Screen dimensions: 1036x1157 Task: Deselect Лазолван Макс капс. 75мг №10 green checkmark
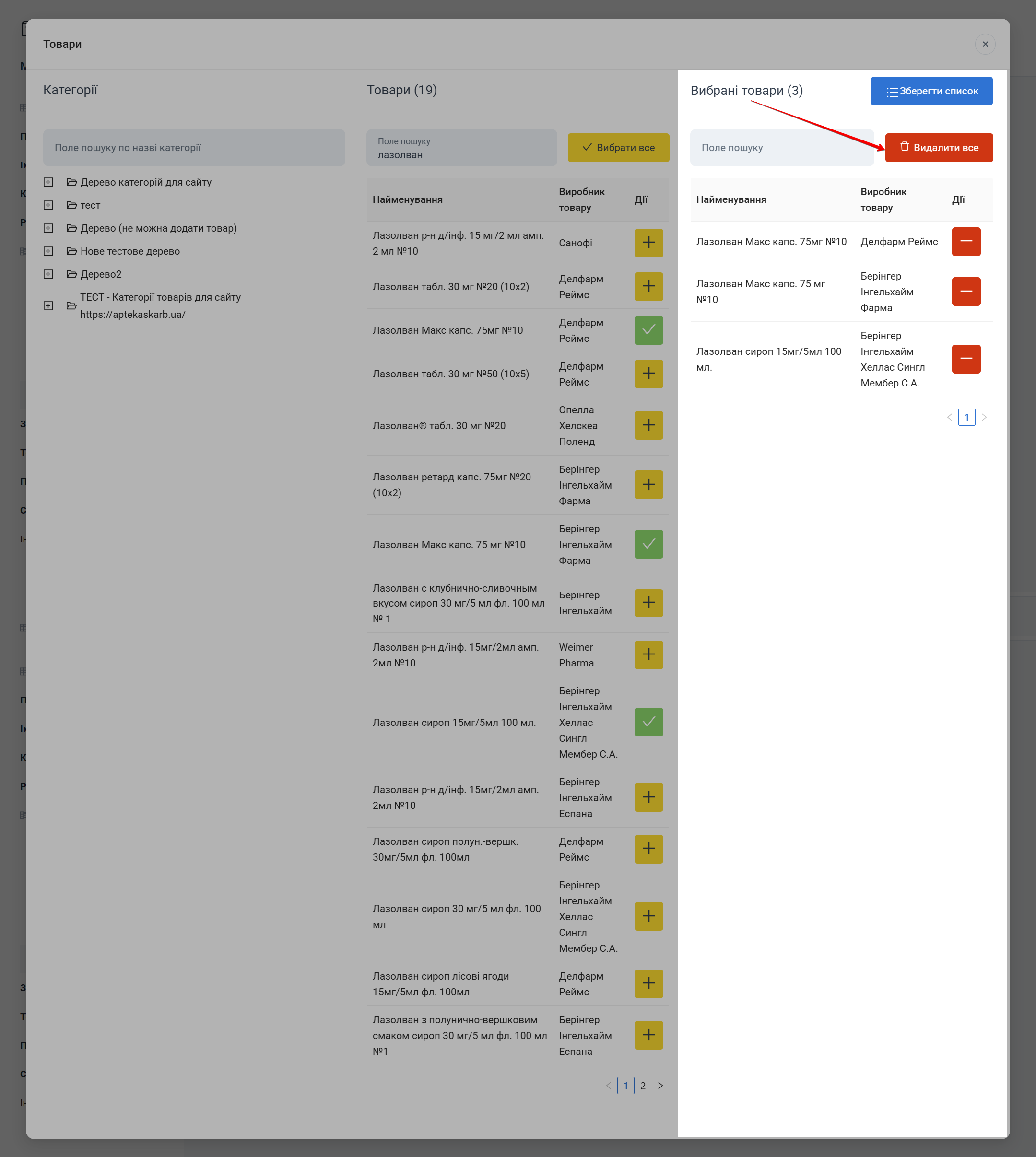(648, 330)
